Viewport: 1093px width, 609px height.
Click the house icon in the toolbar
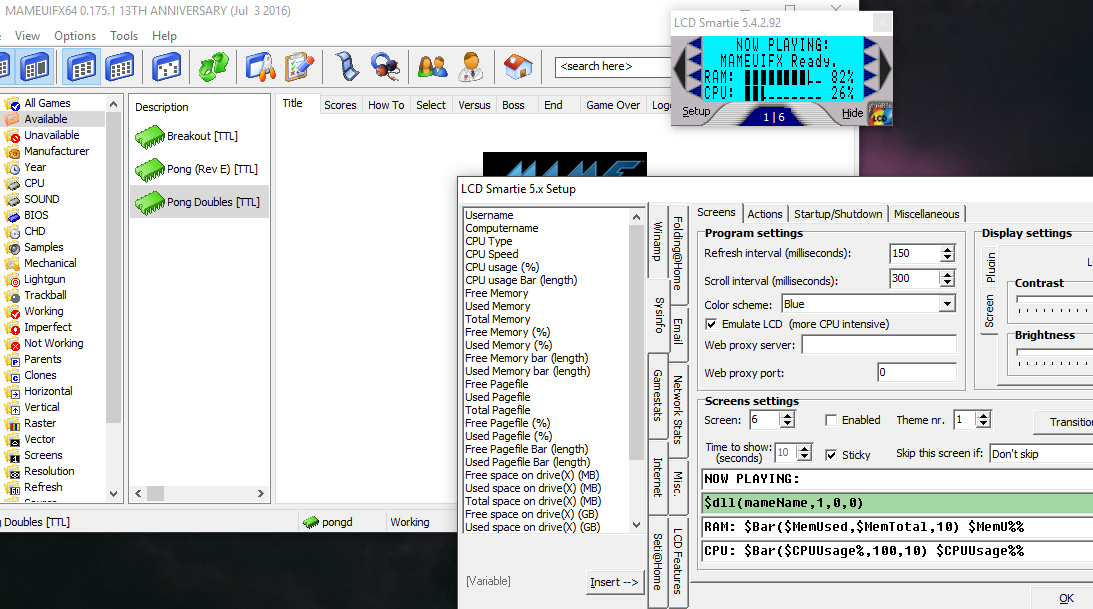click(x=517, y=67)
